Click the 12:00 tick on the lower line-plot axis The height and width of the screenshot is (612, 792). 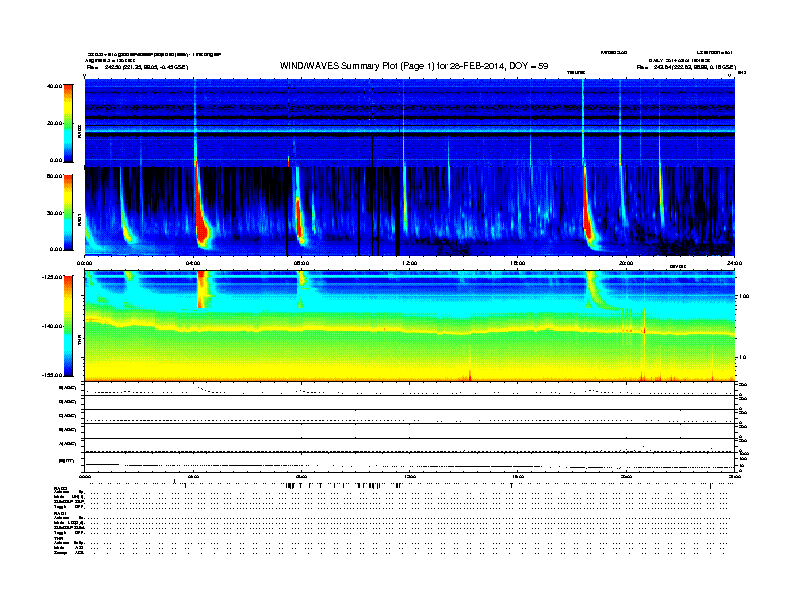coord(410,476)
